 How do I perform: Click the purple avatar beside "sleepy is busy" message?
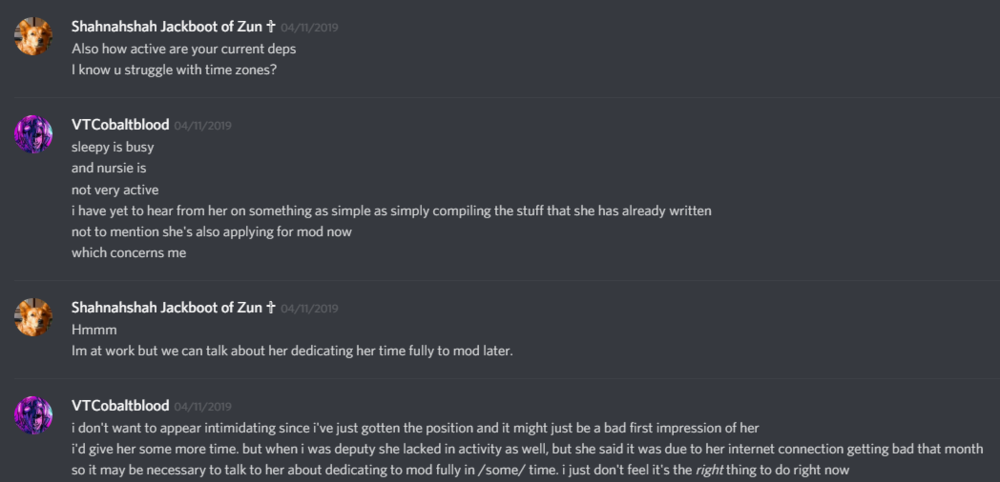(33, 134)
